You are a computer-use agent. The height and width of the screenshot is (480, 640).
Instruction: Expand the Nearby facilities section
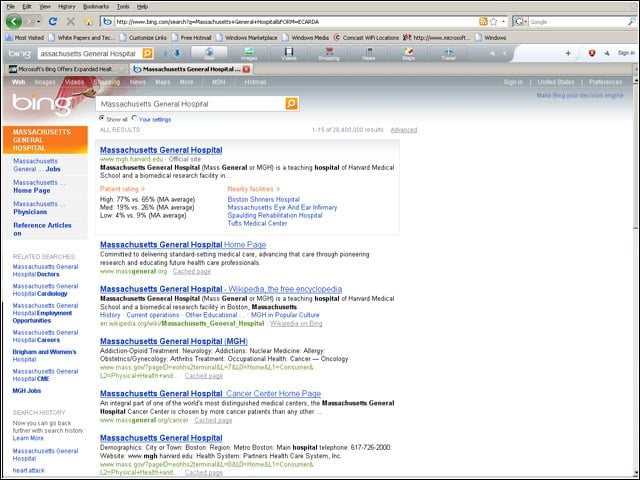(253, 189)
